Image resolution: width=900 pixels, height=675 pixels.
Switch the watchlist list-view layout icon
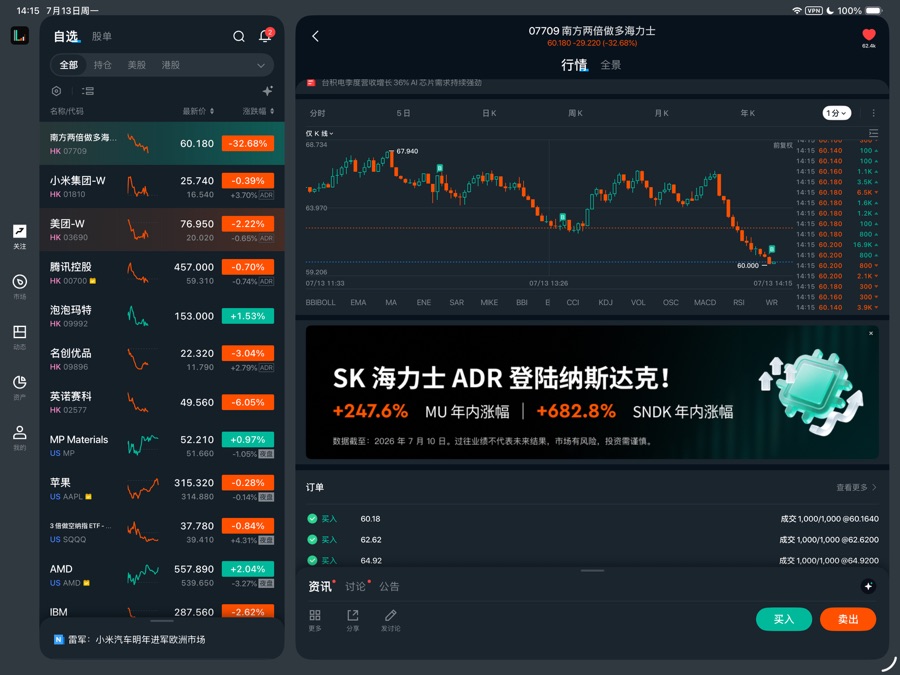coord(88,91)
